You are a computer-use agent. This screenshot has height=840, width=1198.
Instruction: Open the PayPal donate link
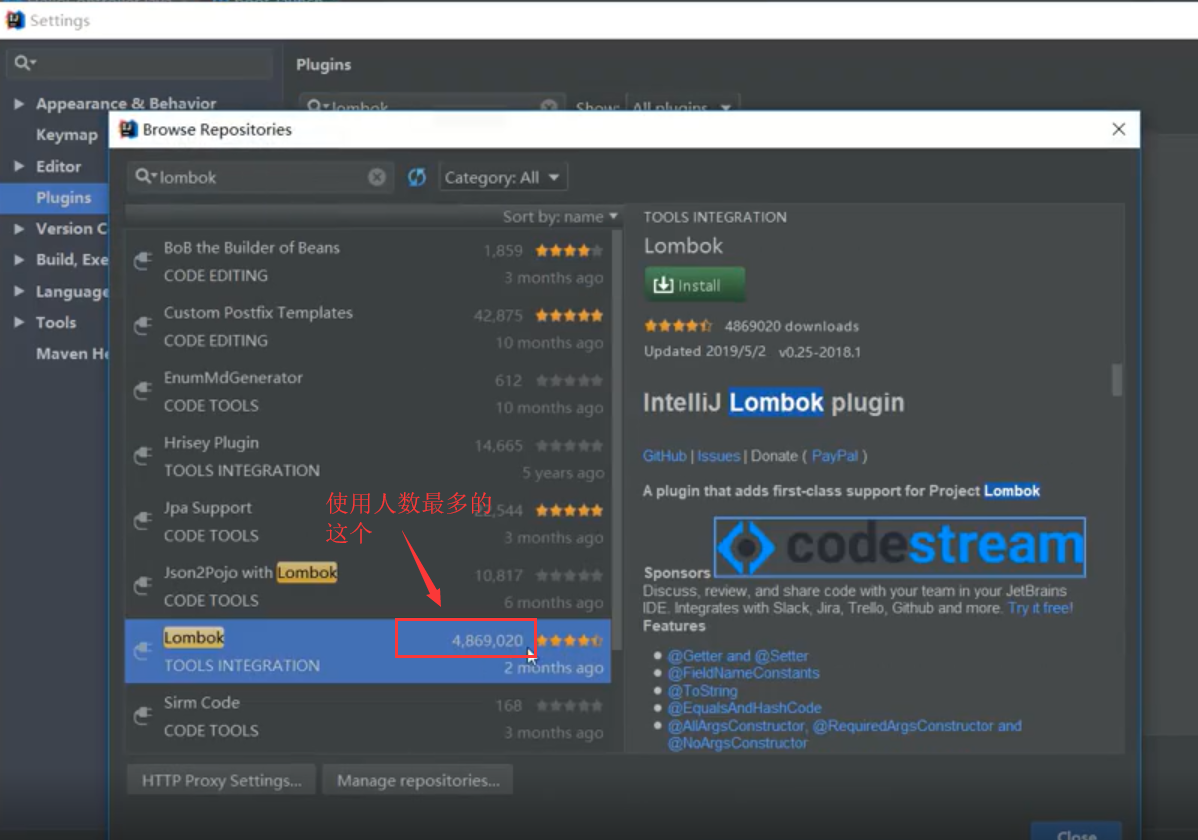click(x=834, y=456)
